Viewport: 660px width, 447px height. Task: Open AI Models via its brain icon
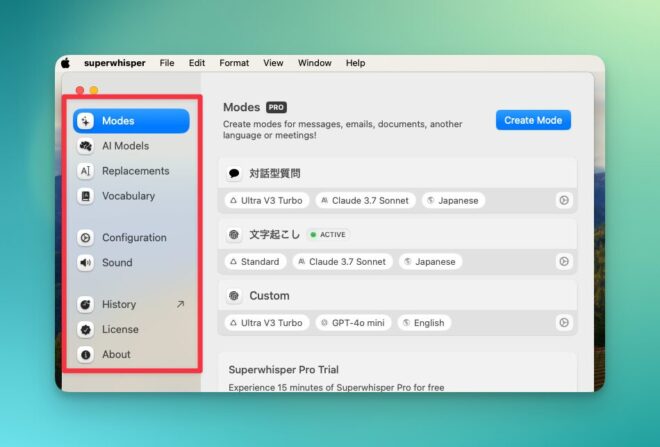(x=86, y=146)
